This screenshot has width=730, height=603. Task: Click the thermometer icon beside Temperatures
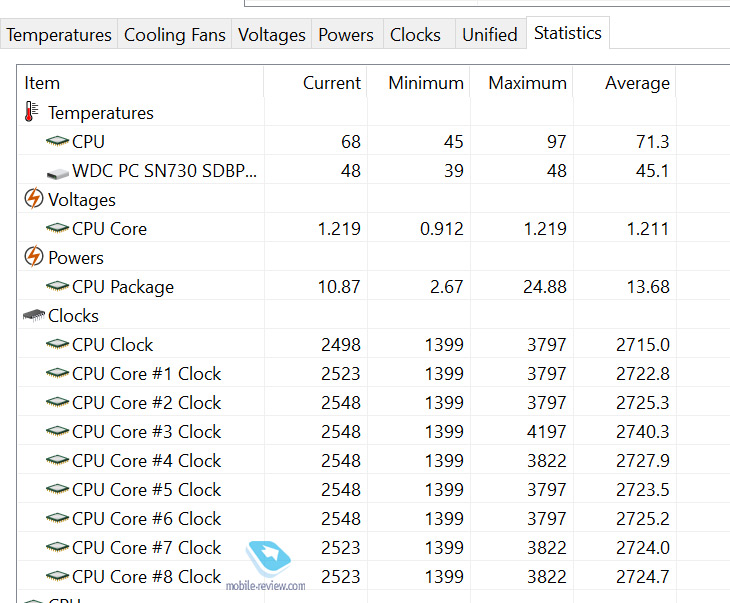pos(32,112)
